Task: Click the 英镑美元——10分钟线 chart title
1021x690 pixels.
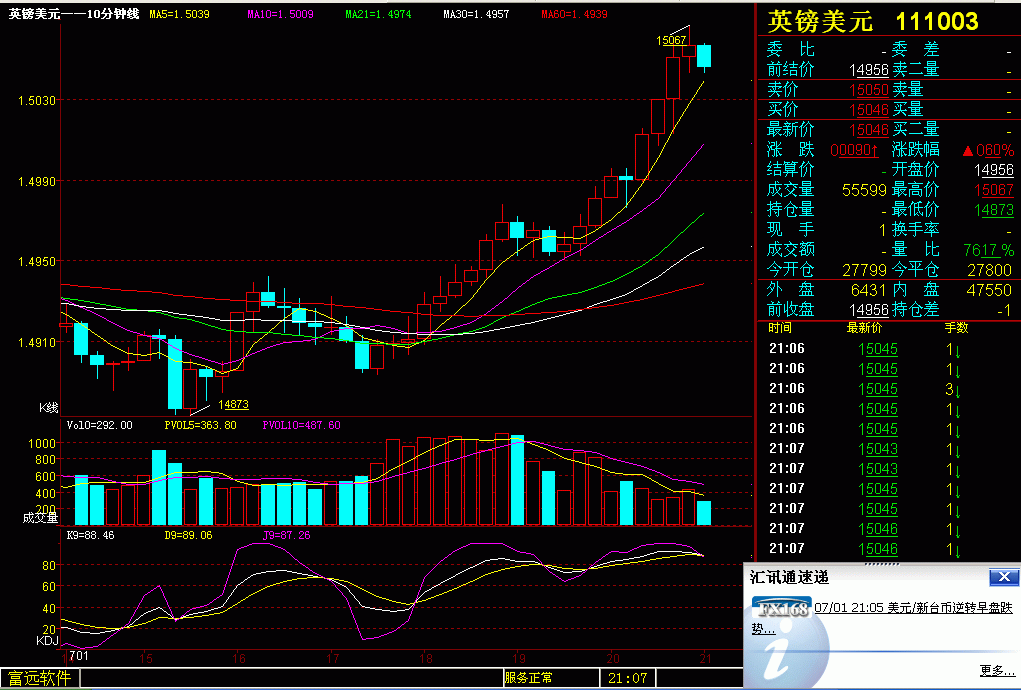Action: (x=74, y=14)
